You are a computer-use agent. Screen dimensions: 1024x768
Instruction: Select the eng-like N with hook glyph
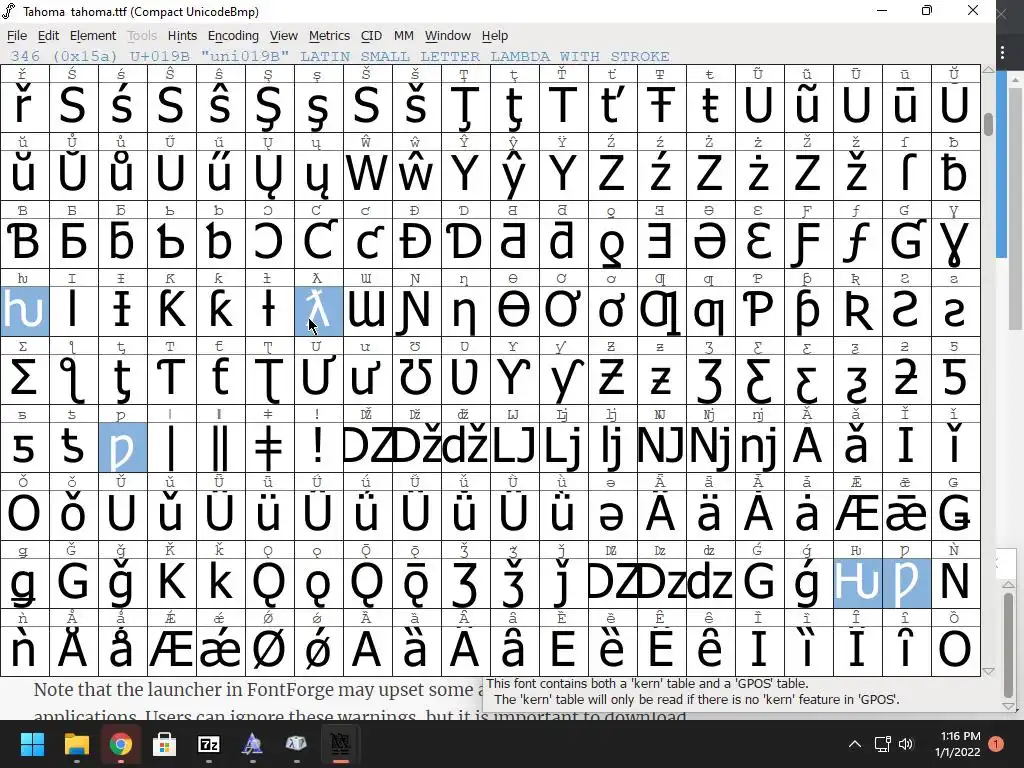tap(417, 311)
